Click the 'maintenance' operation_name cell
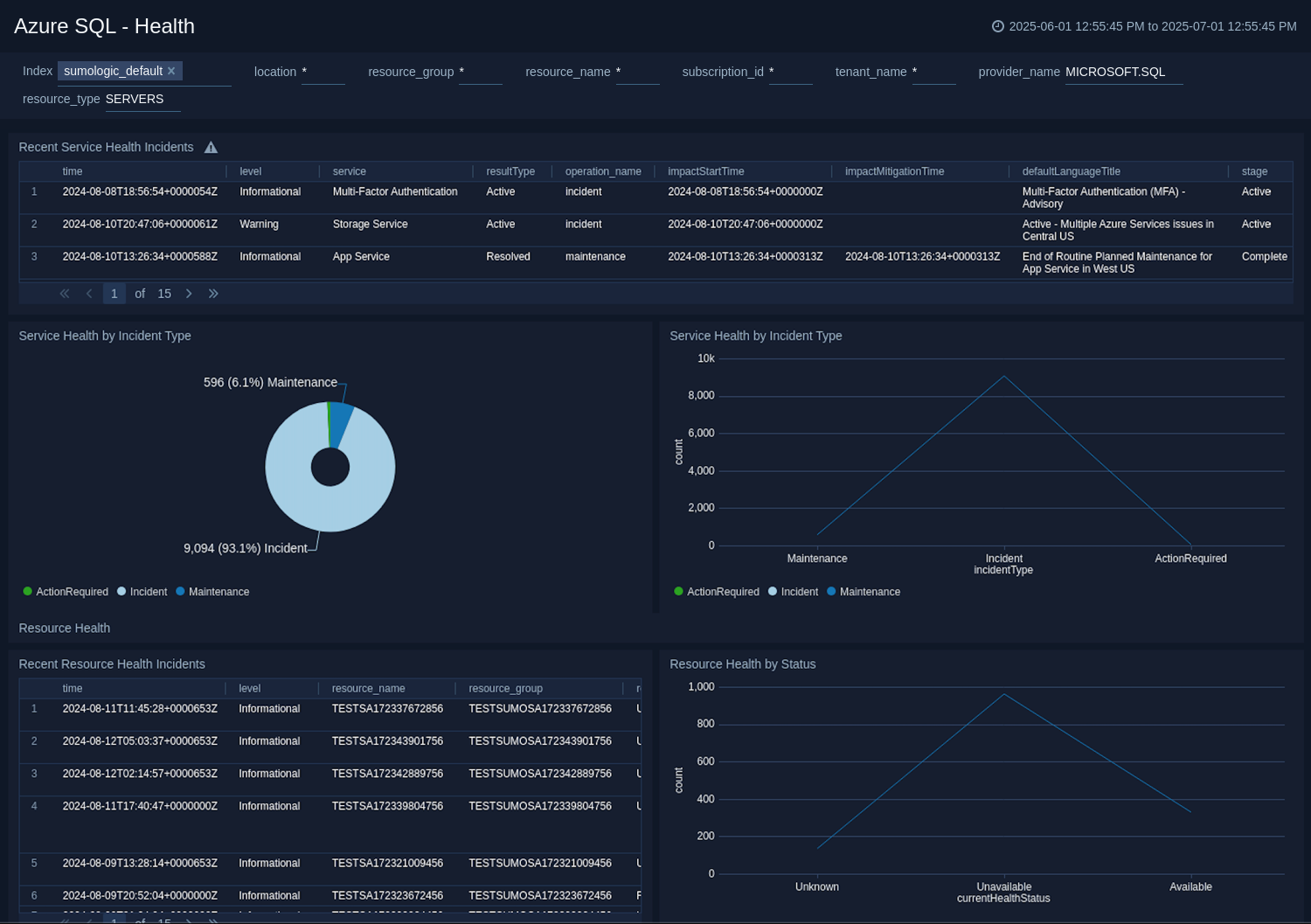 pyautogui.click(x=595, y=257)
